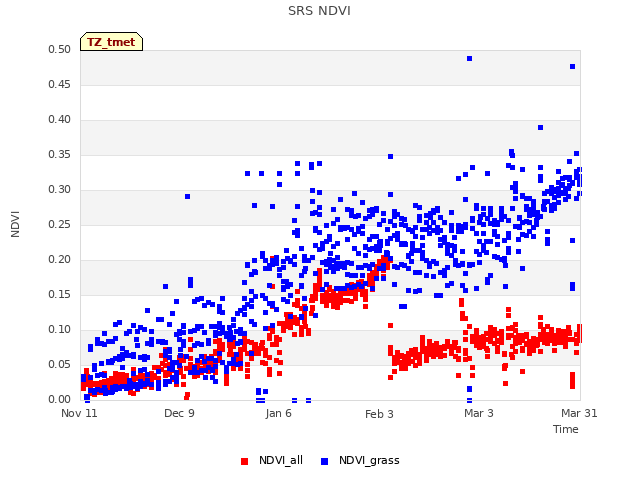
Task: Click the Feb 3 x-axis label
Action: click(x=379, y=414)
